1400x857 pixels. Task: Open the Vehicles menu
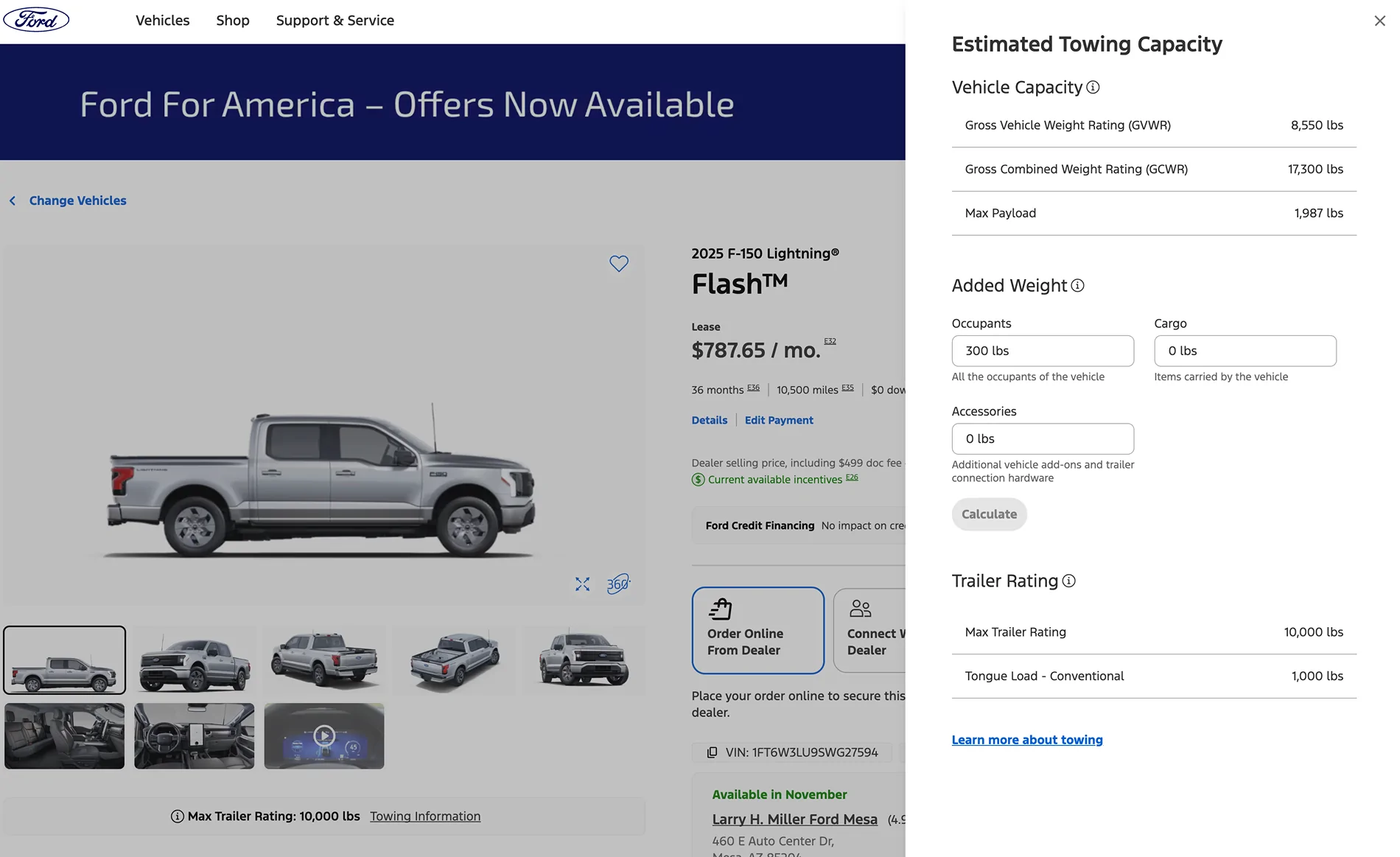(x=163, y=21)
